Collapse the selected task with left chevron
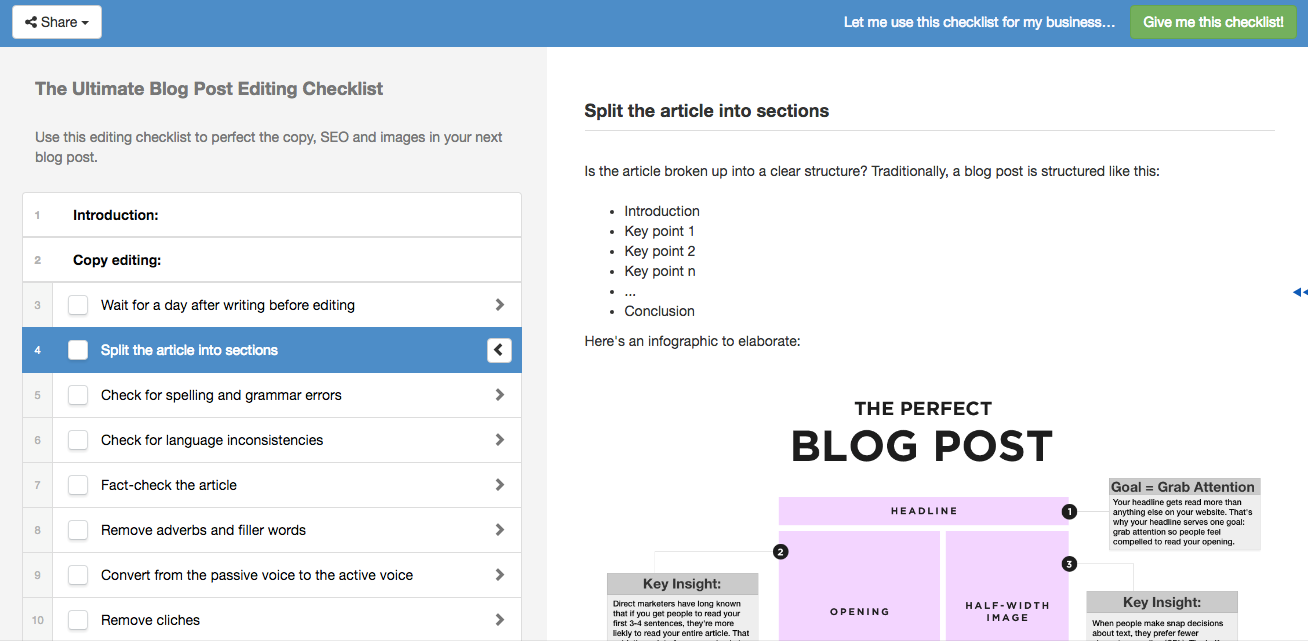Viewport: 1308px width, 641px height. pyautogui.click(x=500, y=350)
